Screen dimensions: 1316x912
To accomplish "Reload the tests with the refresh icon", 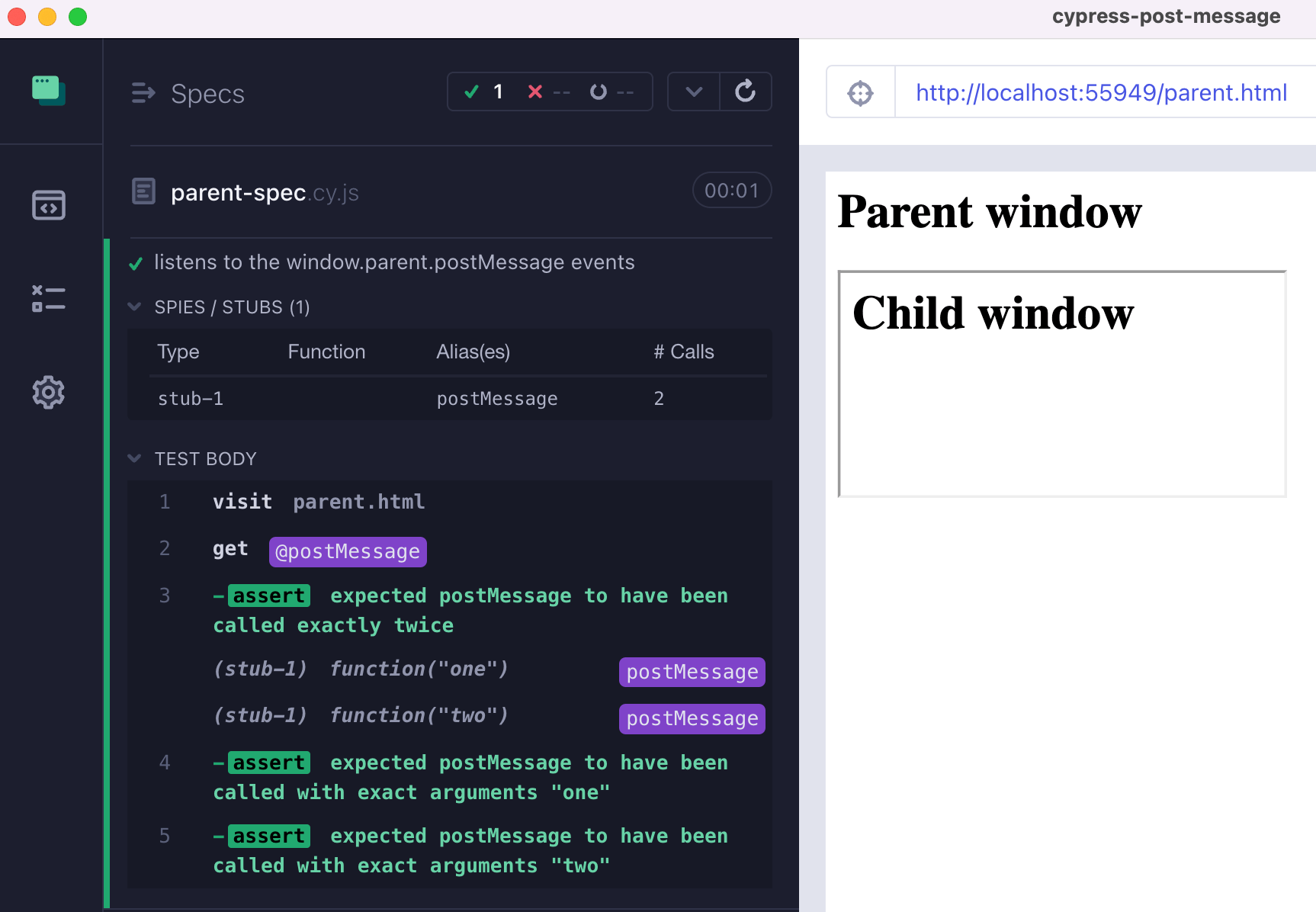I will (x=745, y=91).
